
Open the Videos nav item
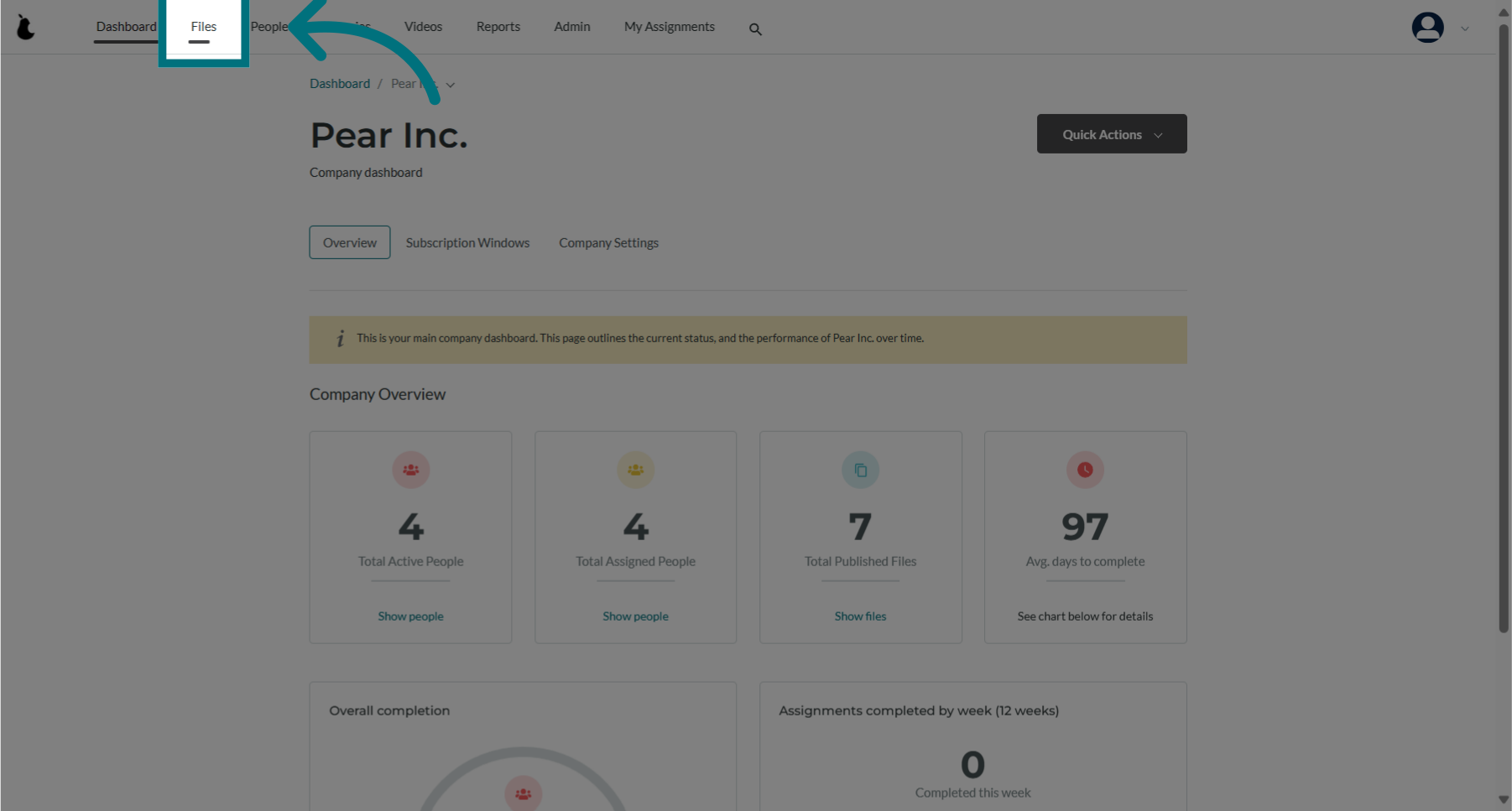pos(423,27)
